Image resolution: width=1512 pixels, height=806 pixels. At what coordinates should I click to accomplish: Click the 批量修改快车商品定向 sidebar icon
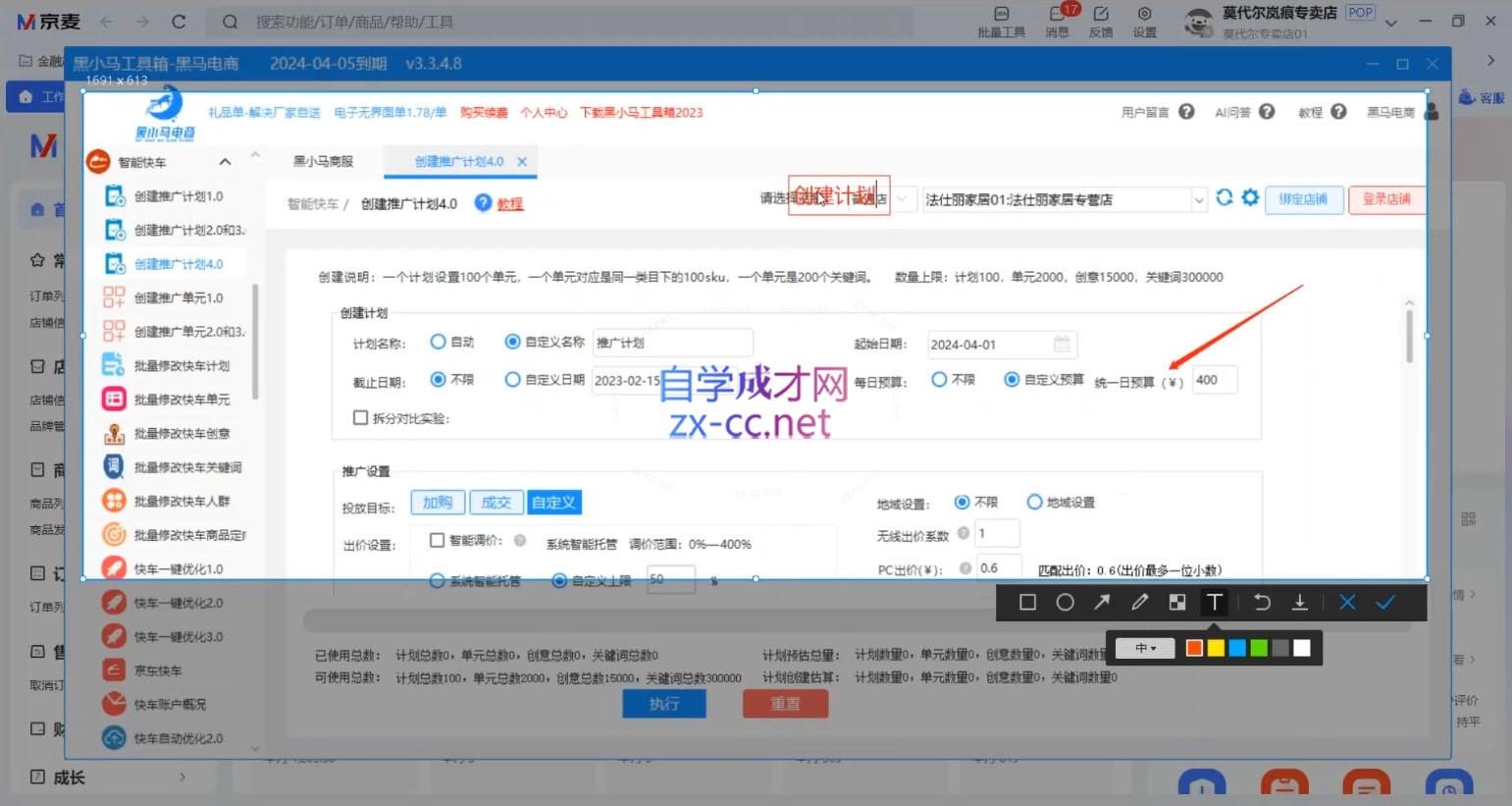click(114, 535)
